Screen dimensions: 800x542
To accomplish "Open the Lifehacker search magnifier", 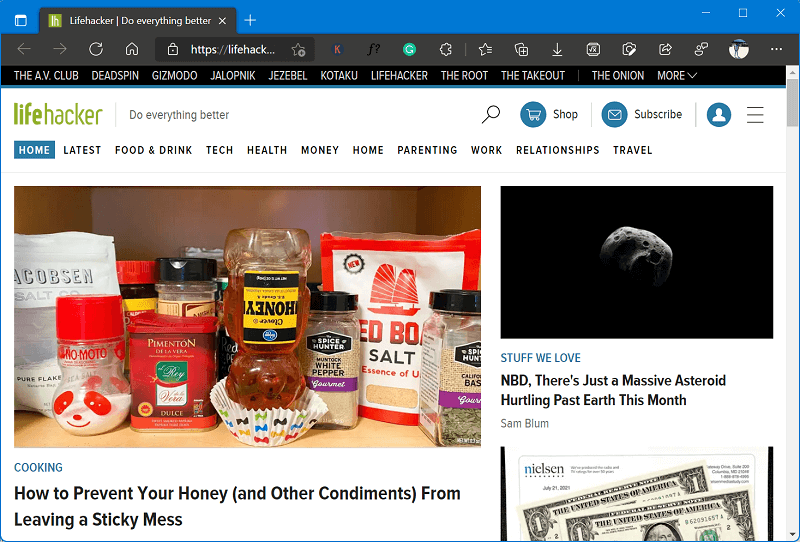I will coord(491,114).
